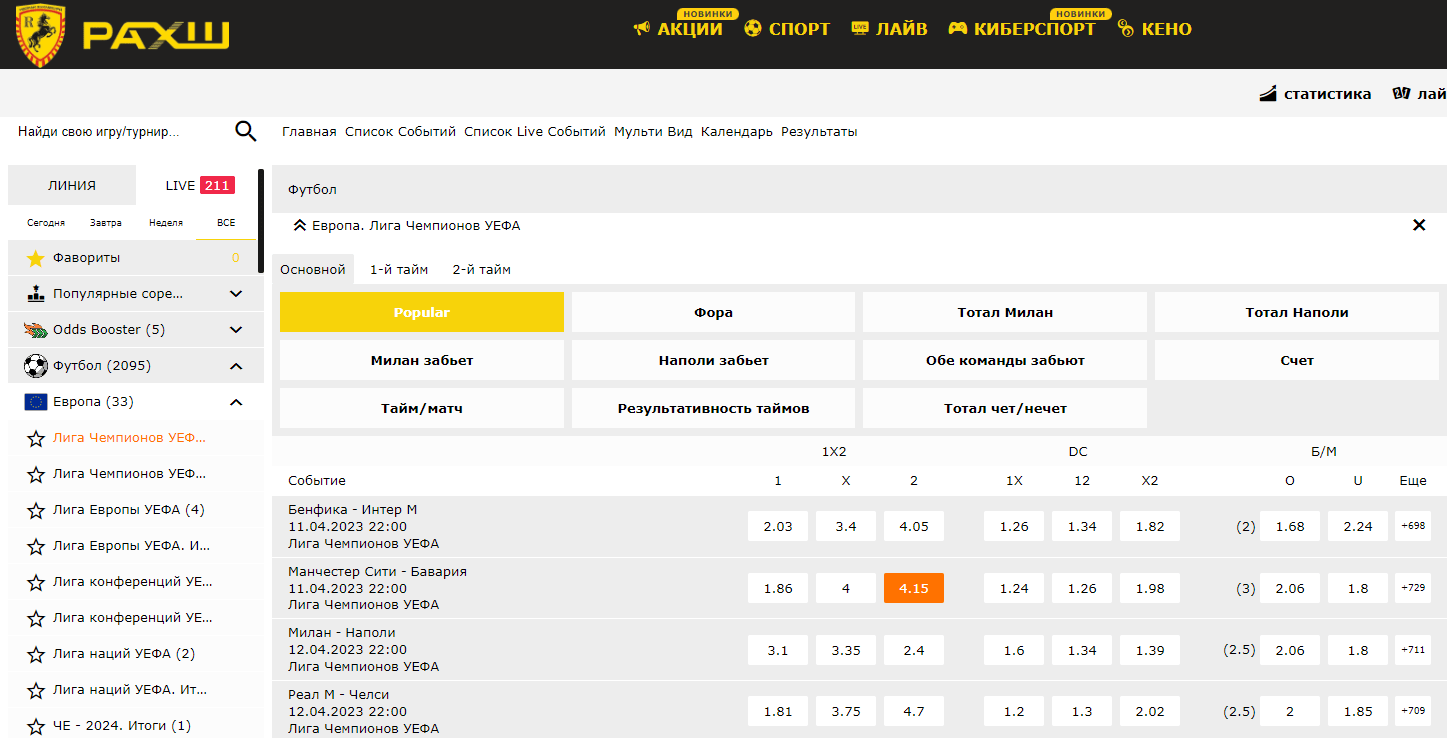This screenshot has width=1447, height=738.
Task: Select the Счет market button
Action: pos(1297,360)
